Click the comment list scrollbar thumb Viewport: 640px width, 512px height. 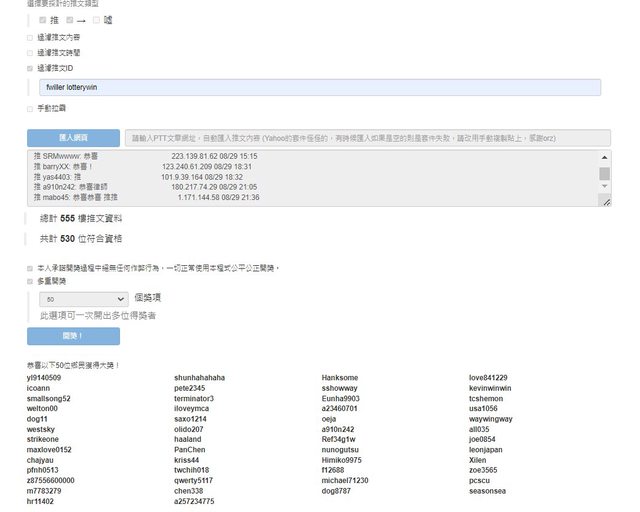pyautogui.click(x=604, y=174)
